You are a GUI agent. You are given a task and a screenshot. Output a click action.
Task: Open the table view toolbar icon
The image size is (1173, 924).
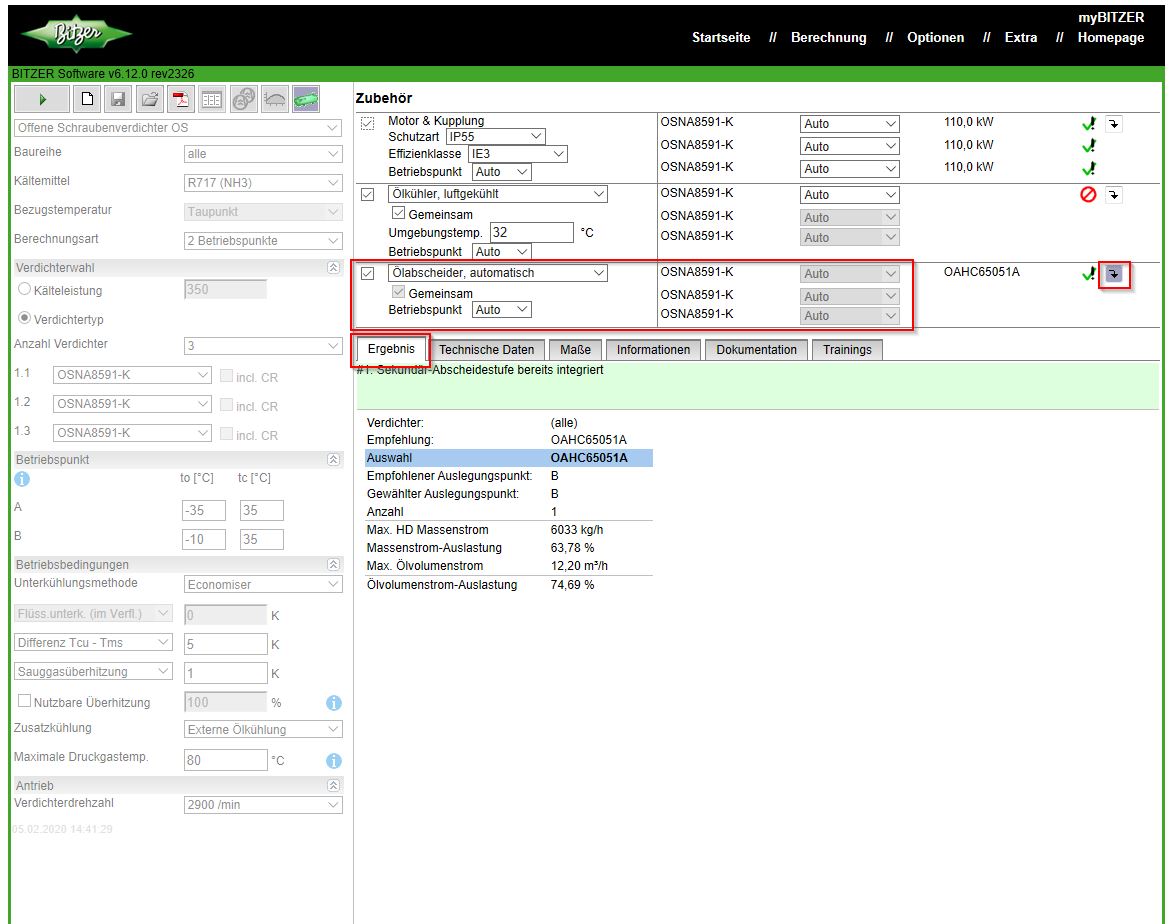coord(211,99)
